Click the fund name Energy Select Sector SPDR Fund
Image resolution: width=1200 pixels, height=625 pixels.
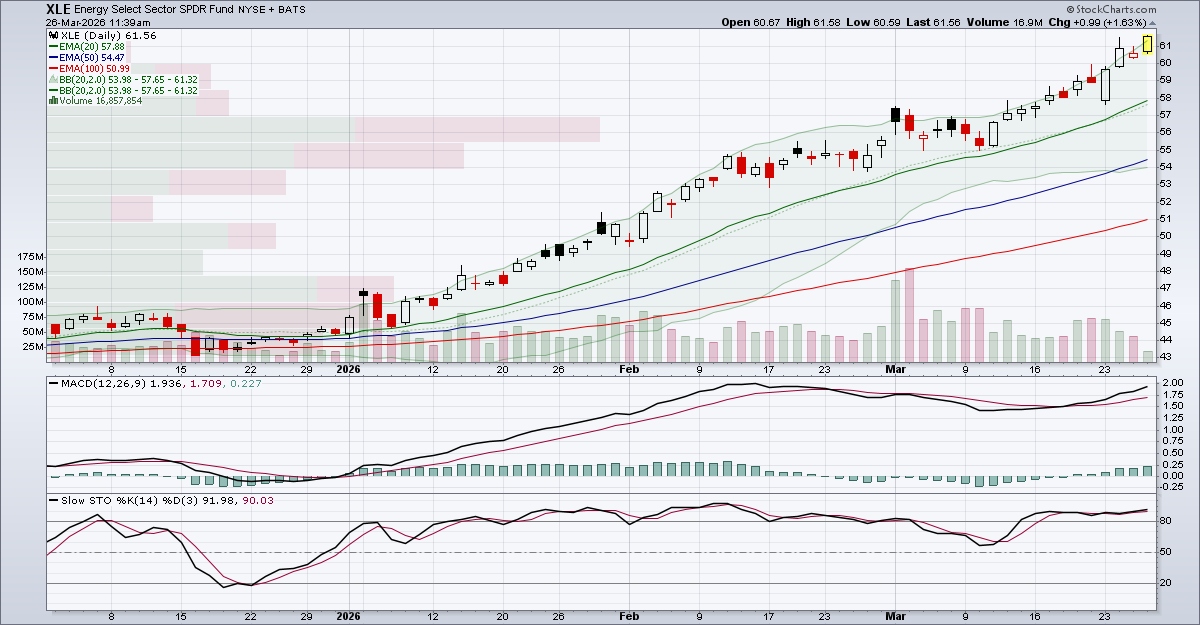pos(156,9)
